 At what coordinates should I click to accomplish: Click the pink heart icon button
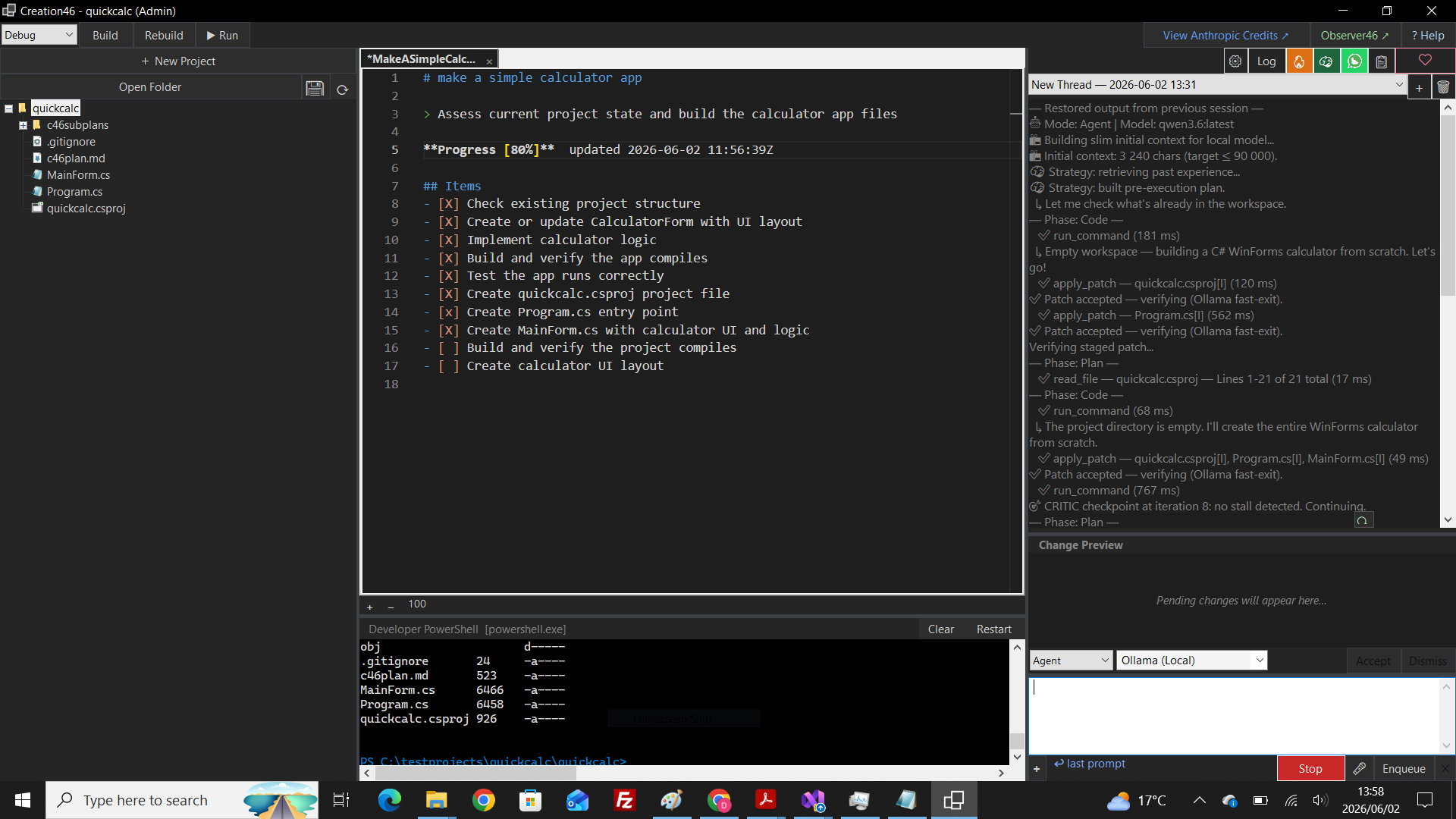pyautogui.click(x=1425, y=61)
